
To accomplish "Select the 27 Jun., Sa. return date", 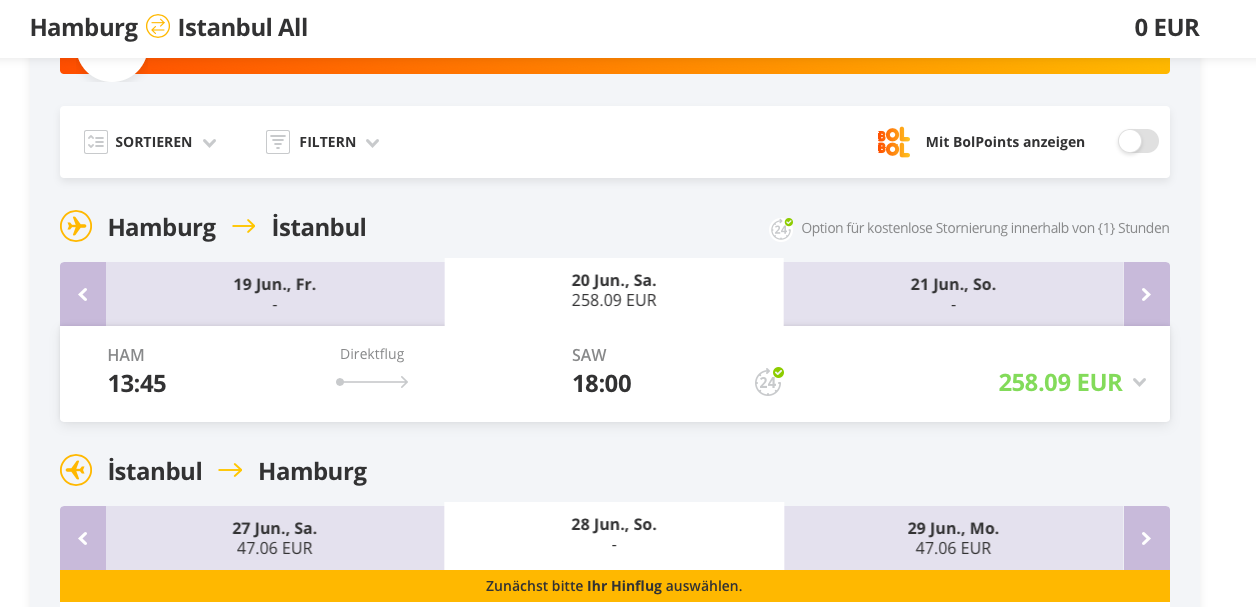I will click(x=275, y=537).
